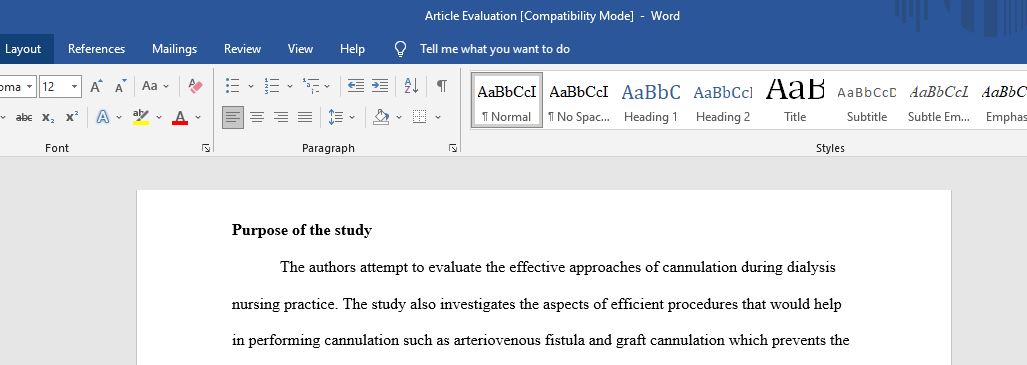1027x365 pixels.
Task: Click the Sort A to Z icon
Action: pos(411,86)
